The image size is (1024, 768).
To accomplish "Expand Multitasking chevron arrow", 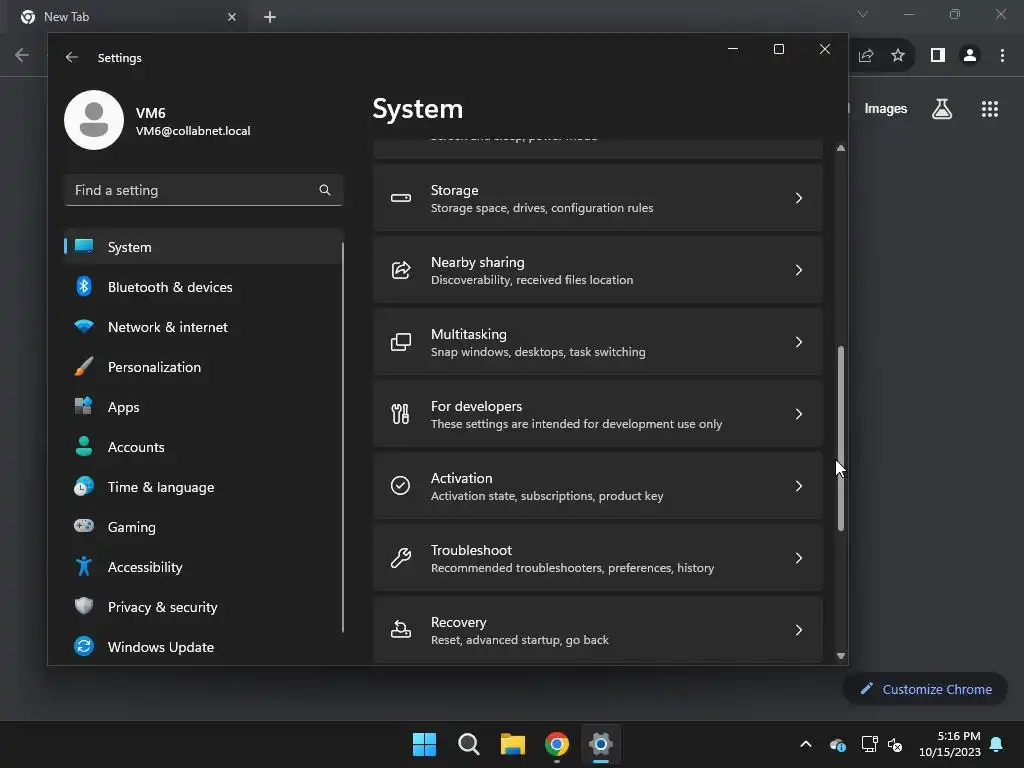I will click(799, 342).
